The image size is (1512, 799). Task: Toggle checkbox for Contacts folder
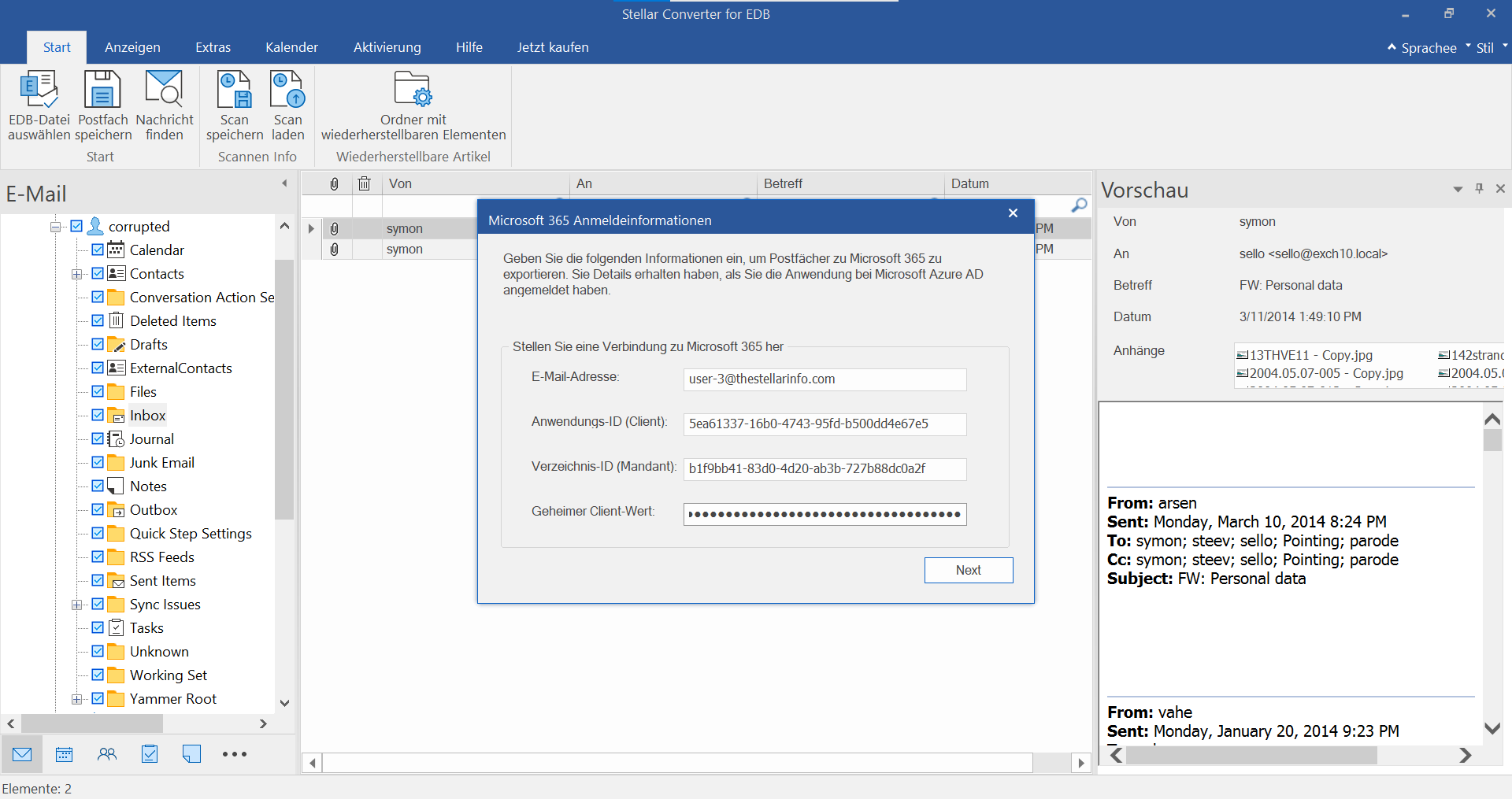click(x=98, y=273)
